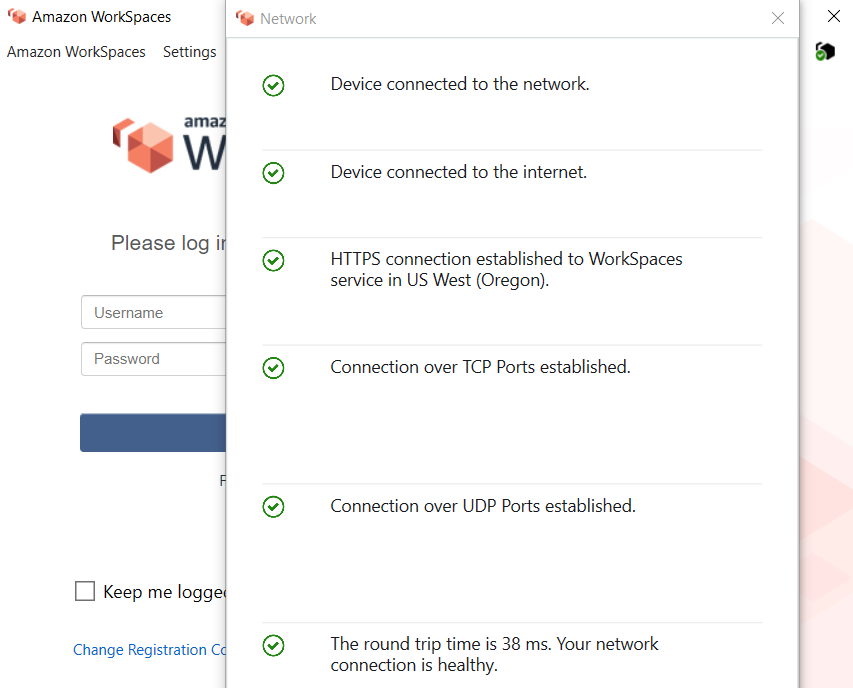Open the Settings menu
This screenshot has height=688, width=853.
189,52
